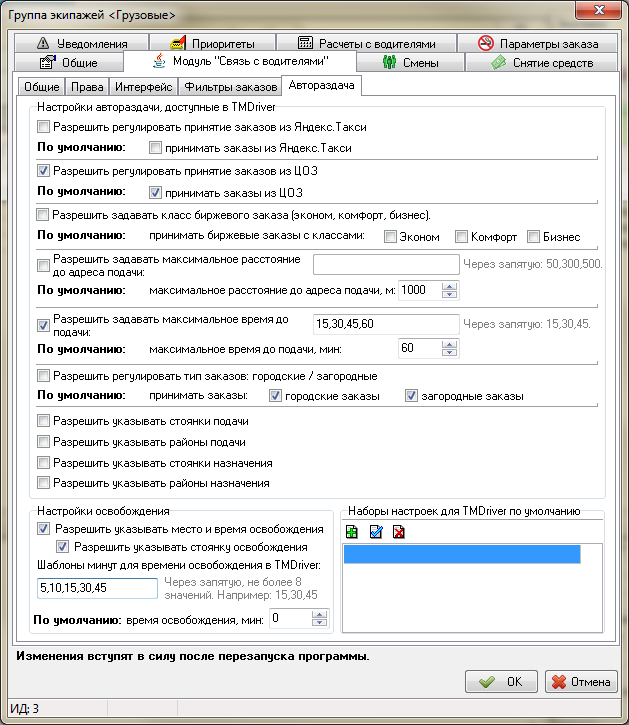
Task: Click the Отмена button
Action: pyautogui.click(x=580, y=682)
